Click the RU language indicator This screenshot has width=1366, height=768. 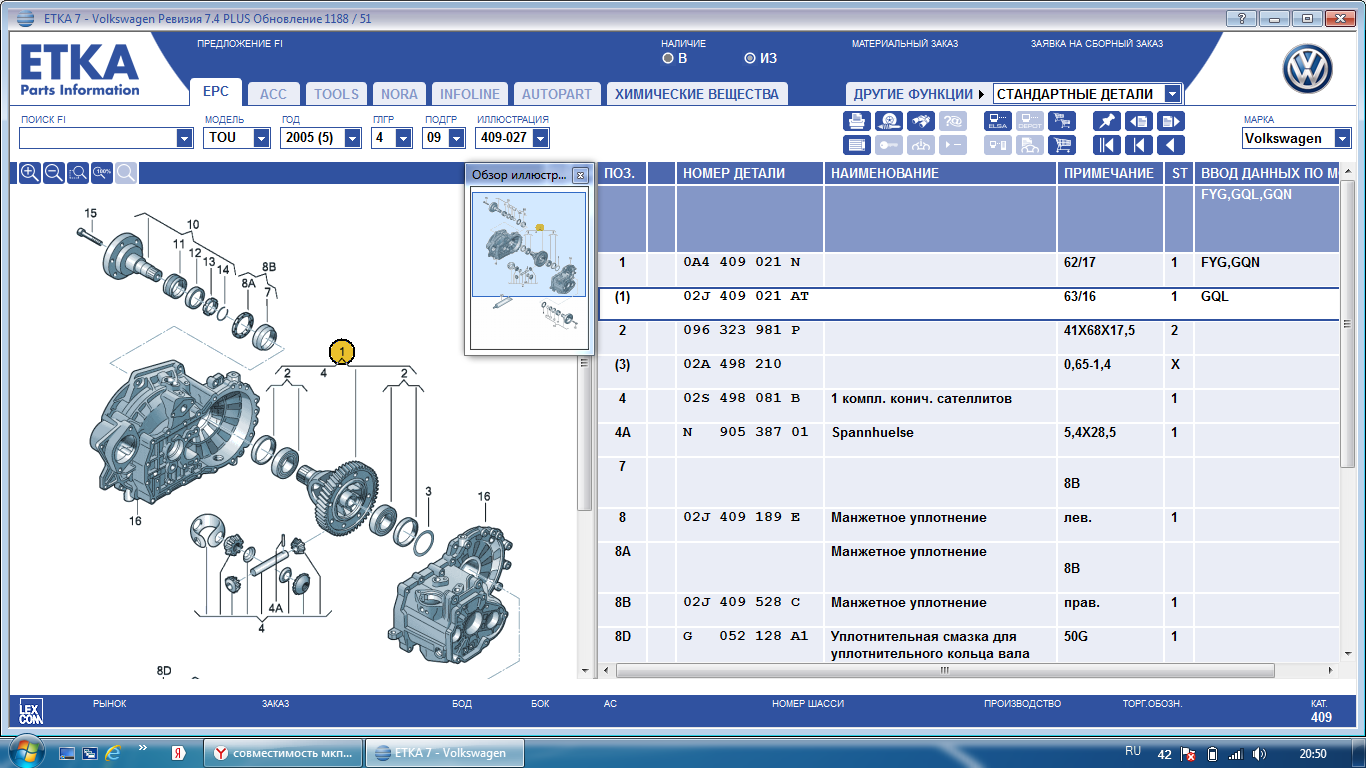(1133, 751)
